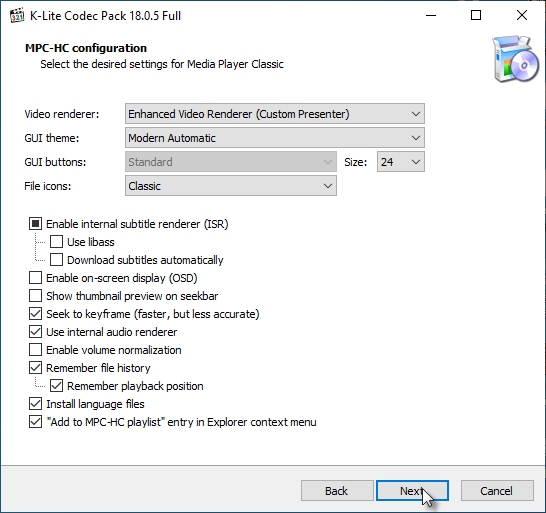Click the Back button

click(337, 491)
